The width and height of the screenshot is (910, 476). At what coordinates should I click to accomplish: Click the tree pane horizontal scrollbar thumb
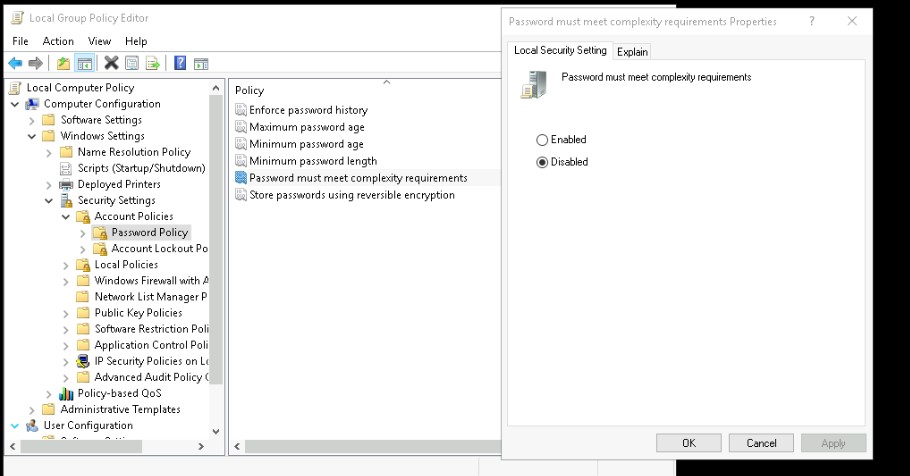click(81, 446)
